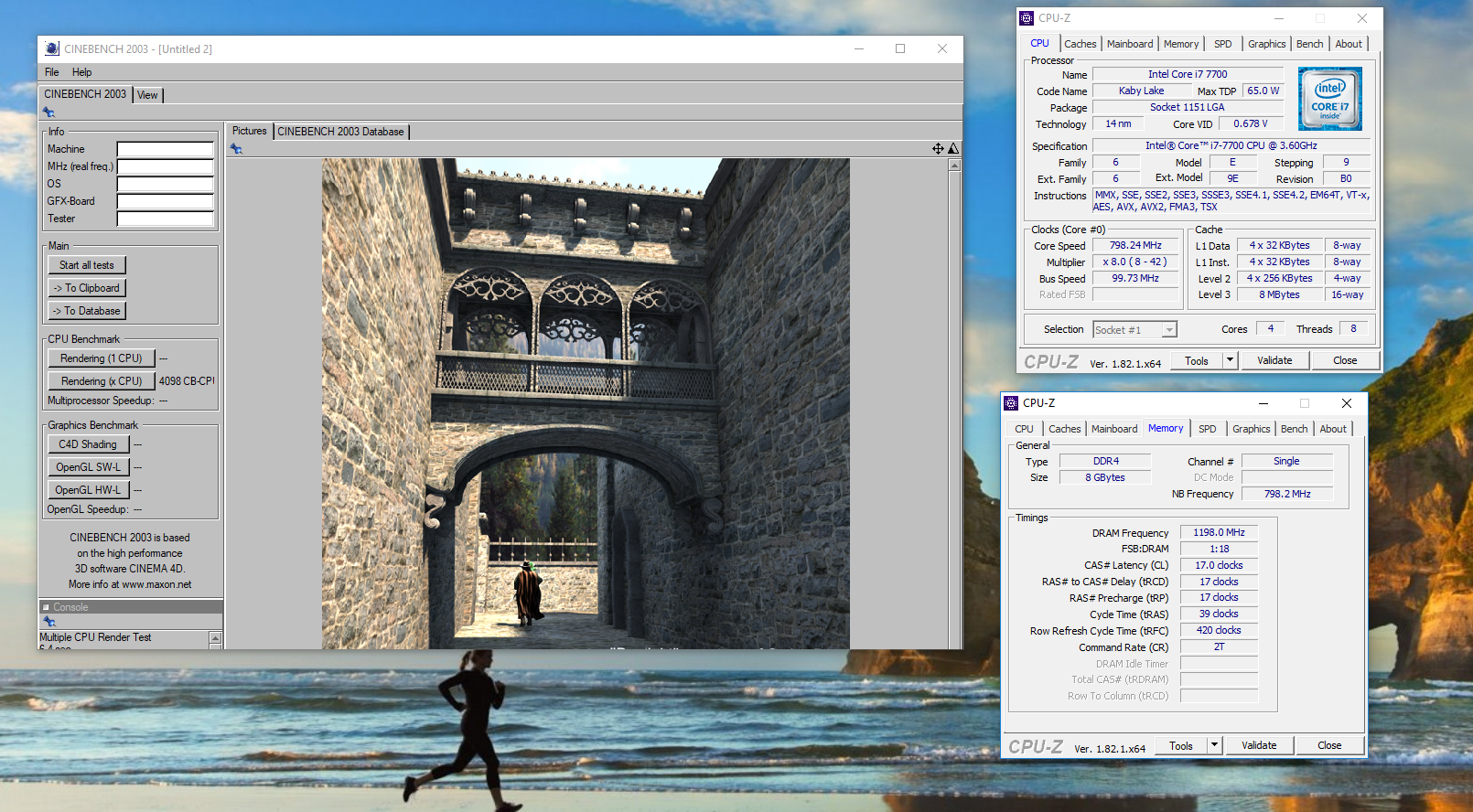Click the pin icon below the Pictures tab
Viewport: 1473px width, 812px height.
(236, 149)
